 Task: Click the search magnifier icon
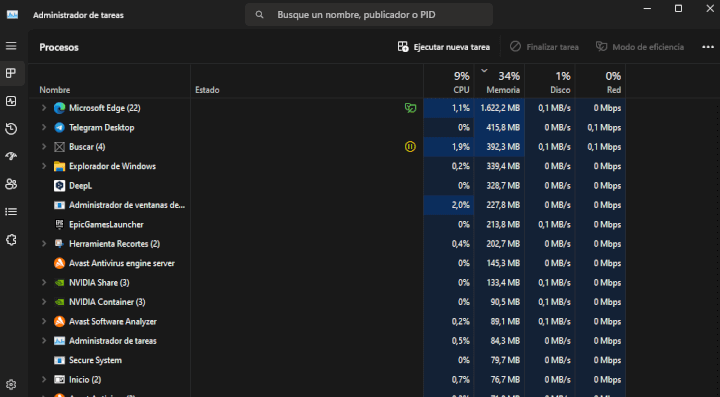[x=259, y=15]
